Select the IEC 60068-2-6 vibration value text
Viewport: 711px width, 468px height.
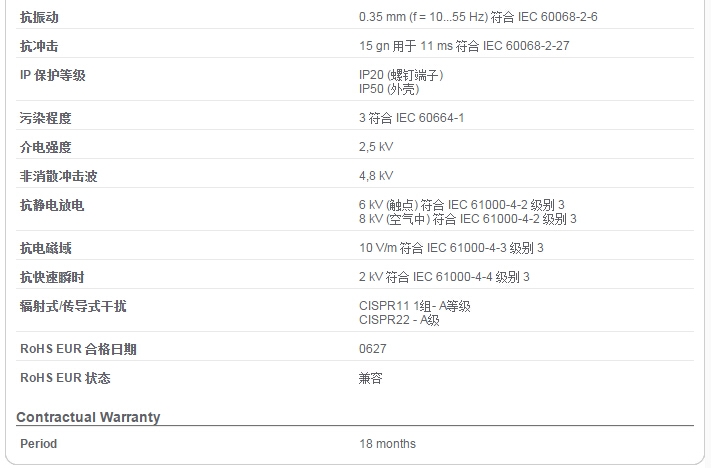(x=478, y=17)
